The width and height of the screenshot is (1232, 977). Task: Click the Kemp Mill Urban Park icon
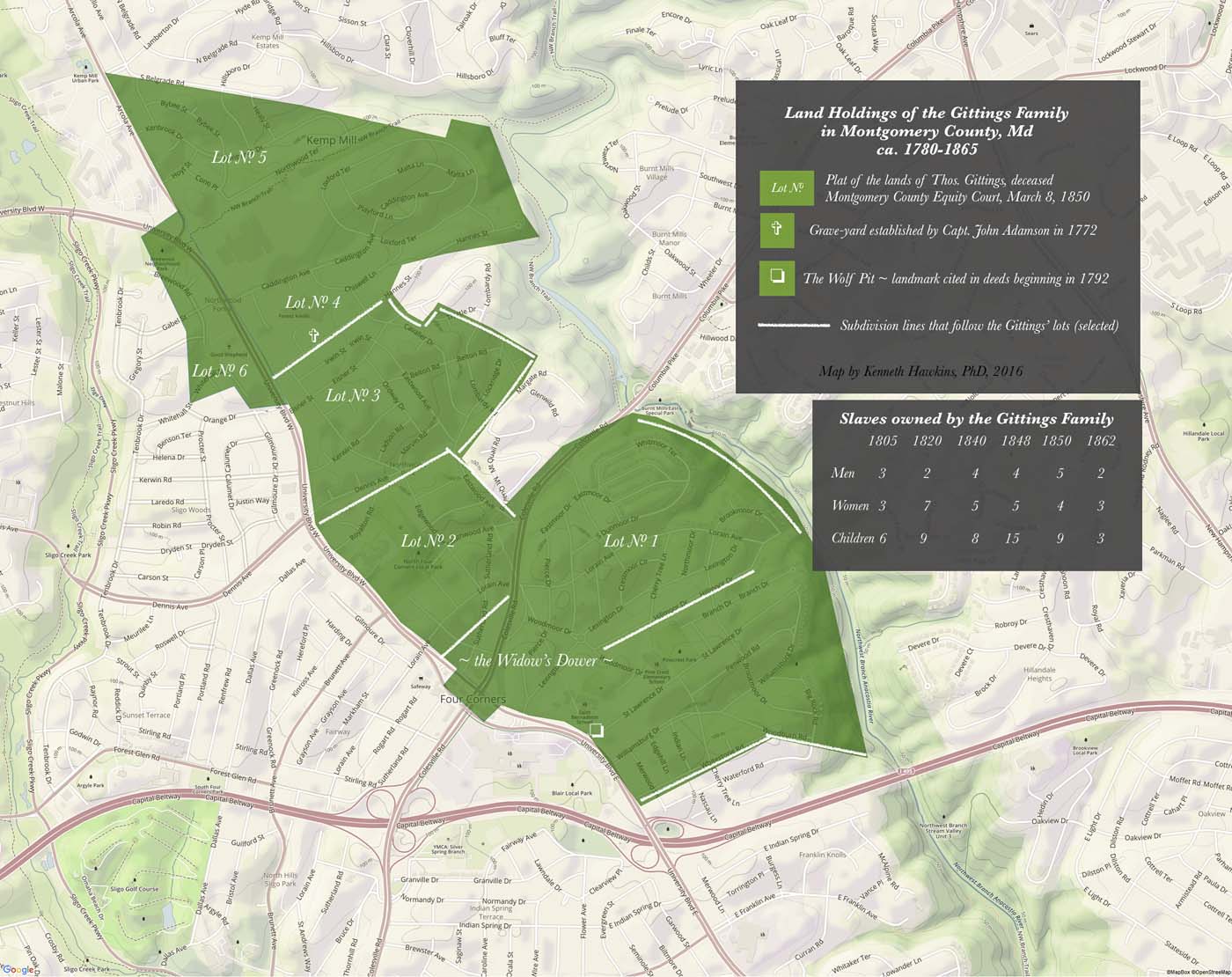(85, 66)
